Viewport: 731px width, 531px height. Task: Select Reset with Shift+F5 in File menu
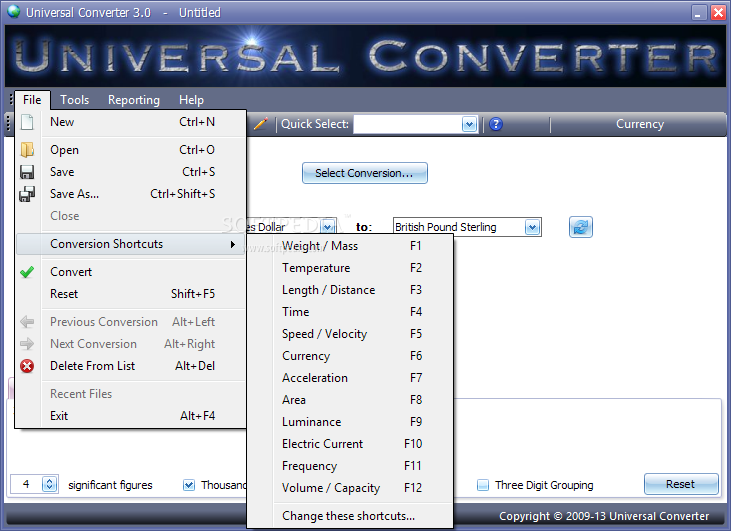click(x=131, y=294)
